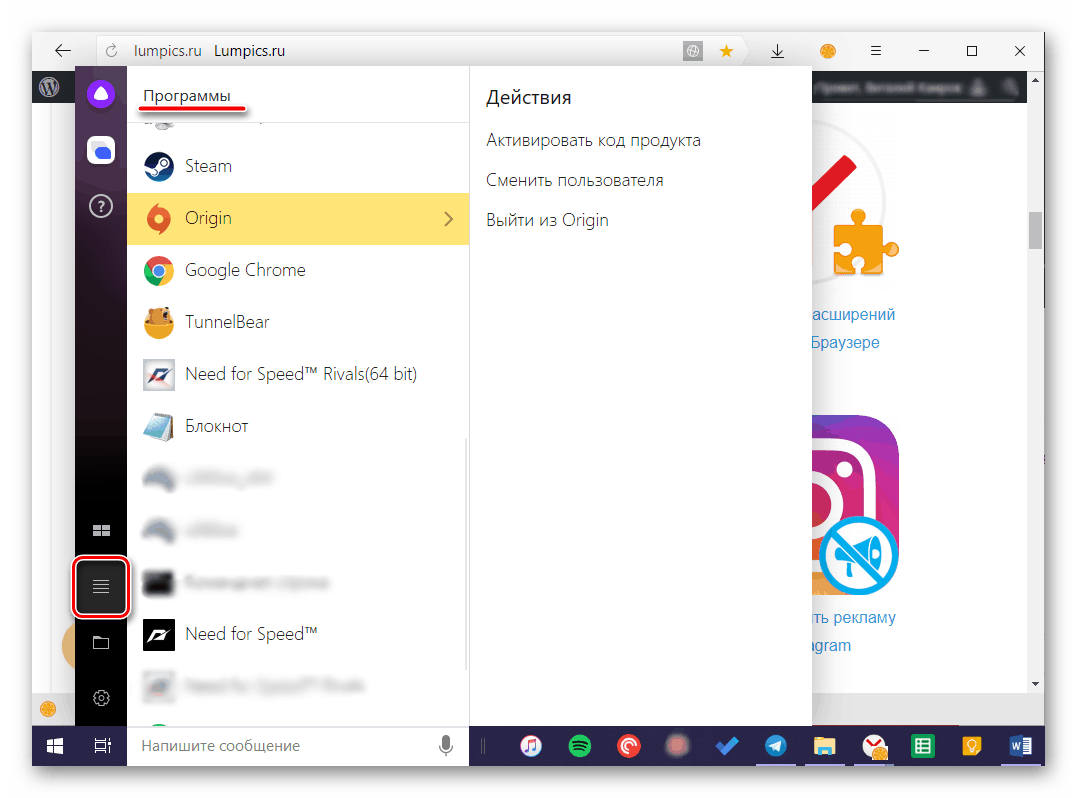
Task: Show the tiles grid view icon
Action: (101, 530)
